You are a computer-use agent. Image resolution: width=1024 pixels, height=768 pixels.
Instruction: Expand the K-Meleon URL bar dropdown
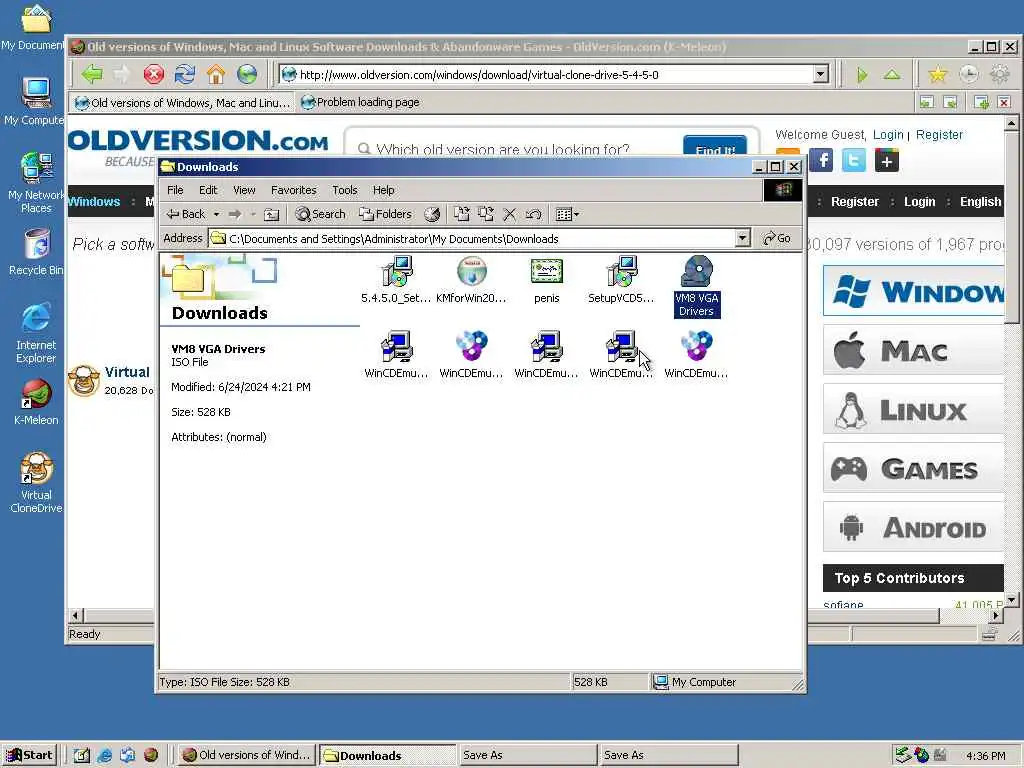(x=821, y=74)
